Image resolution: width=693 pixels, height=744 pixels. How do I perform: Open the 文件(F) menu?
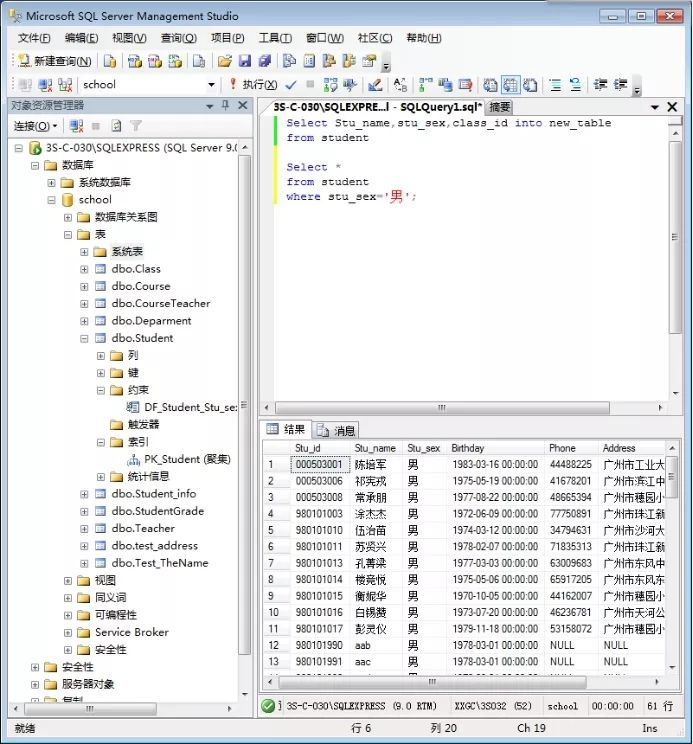(x=34, y=38)
